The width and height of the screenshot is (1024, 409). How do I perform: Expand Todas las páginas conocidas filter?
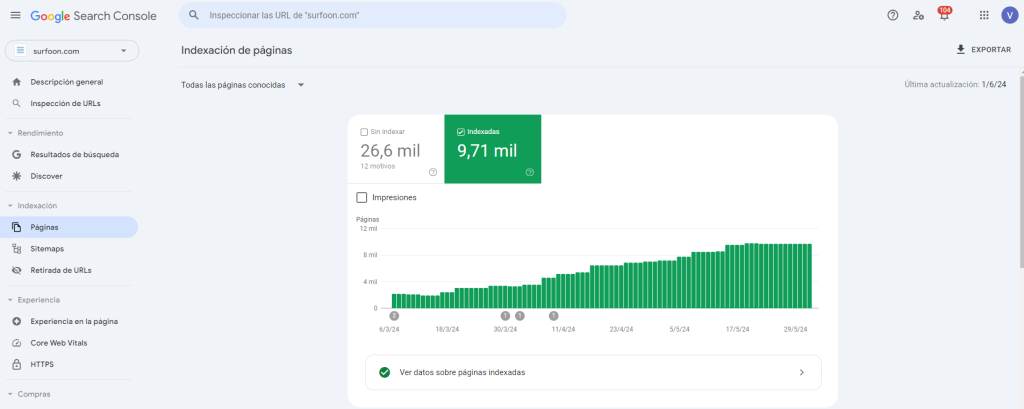click(243, 85)
